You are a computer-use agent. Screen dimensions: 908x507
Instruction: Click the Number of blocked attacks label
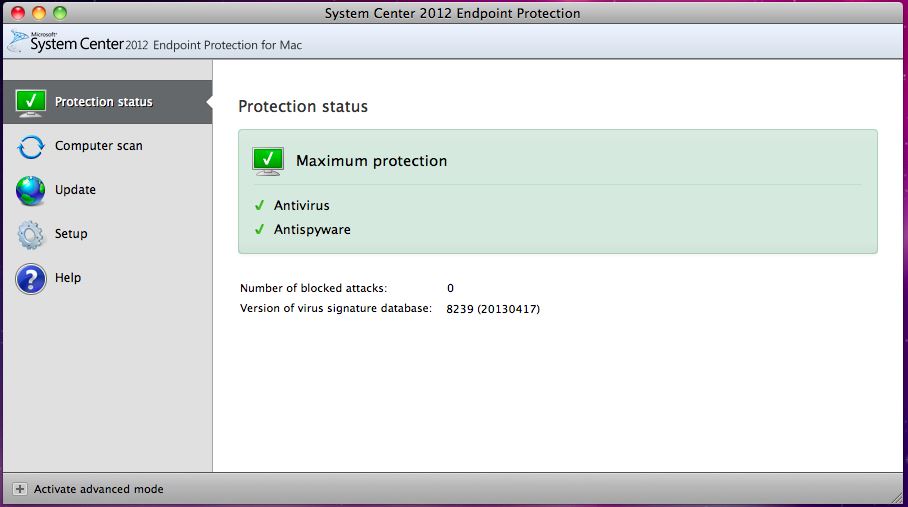[313, 288]
